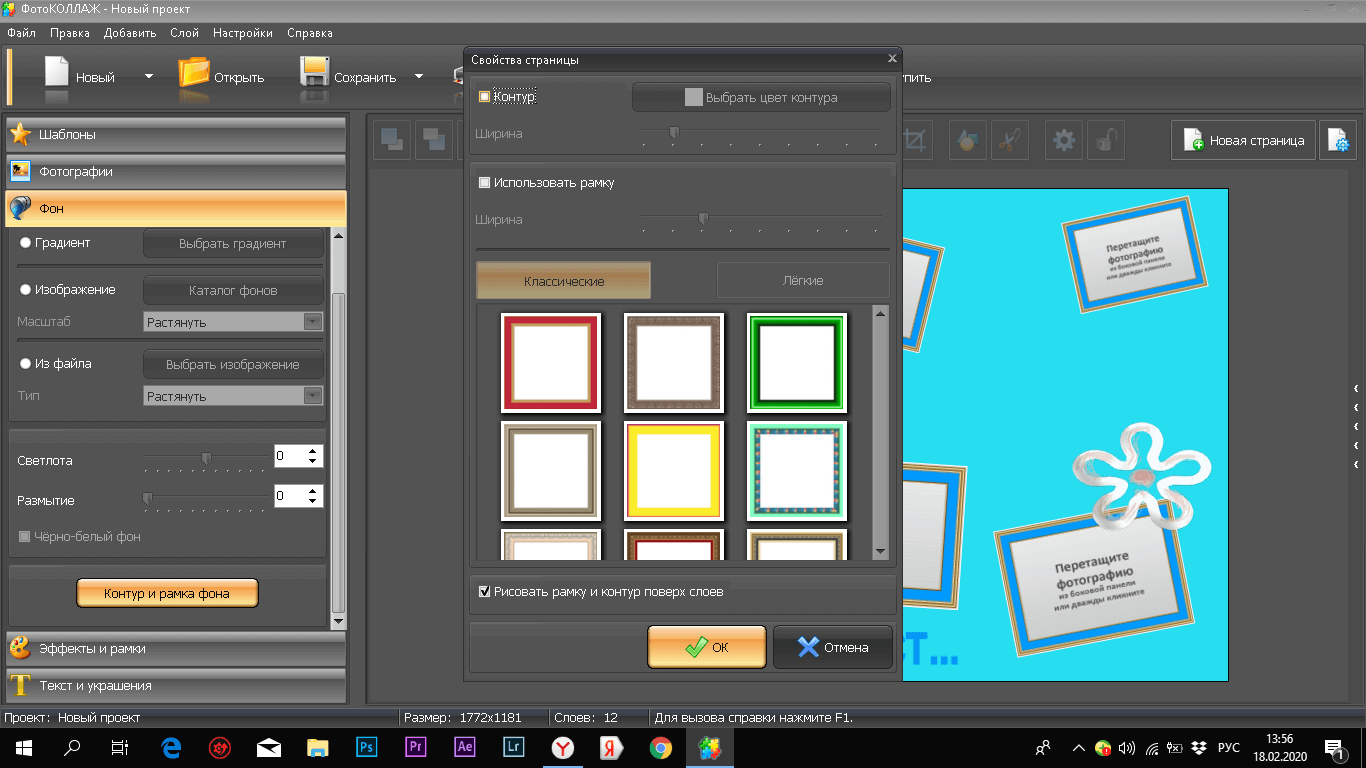Uncheck Рисовать рамку и контур поверх слоев
Screen dimensions: 1366x768
(485, 591)
